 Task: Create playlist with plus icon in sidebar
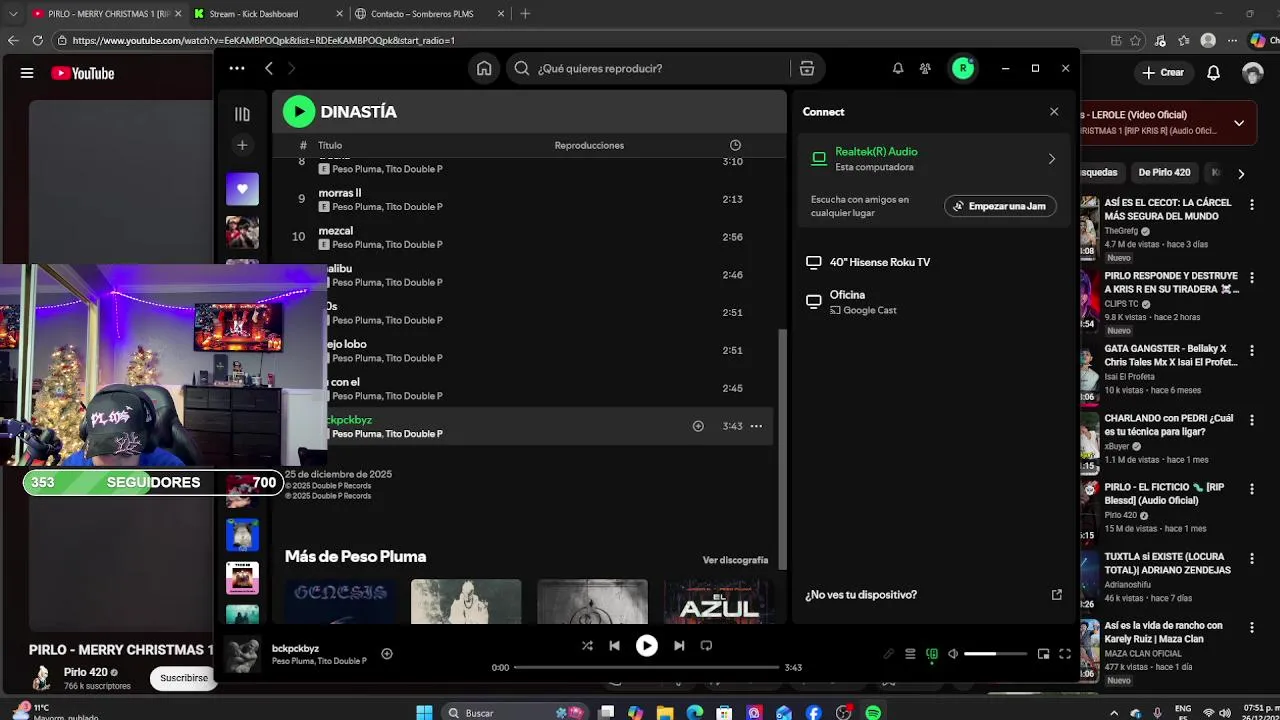(242, 145)
